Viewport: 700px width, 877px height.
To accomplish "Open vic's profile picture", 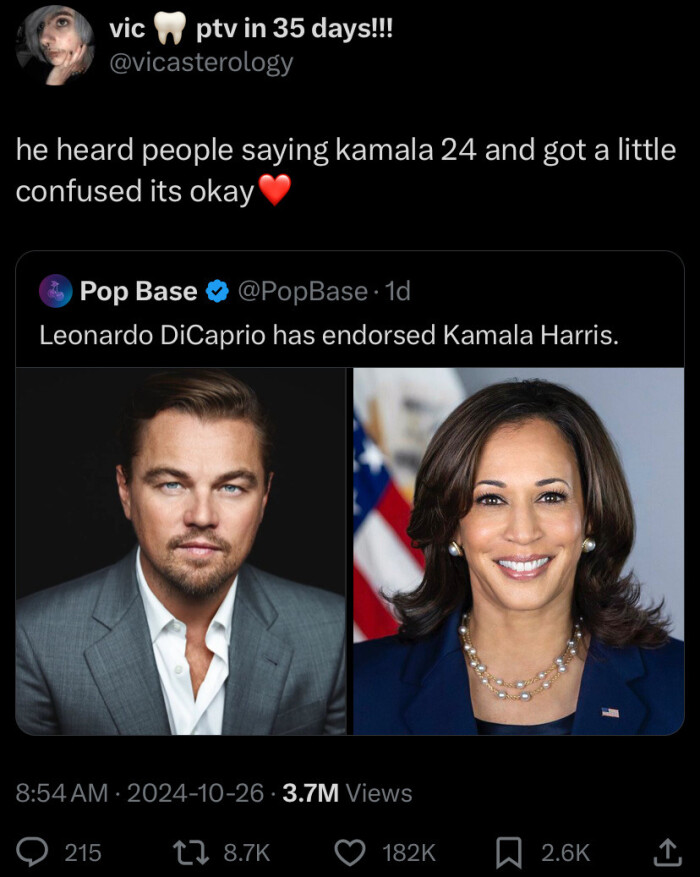I will click(x=54, y=45).
